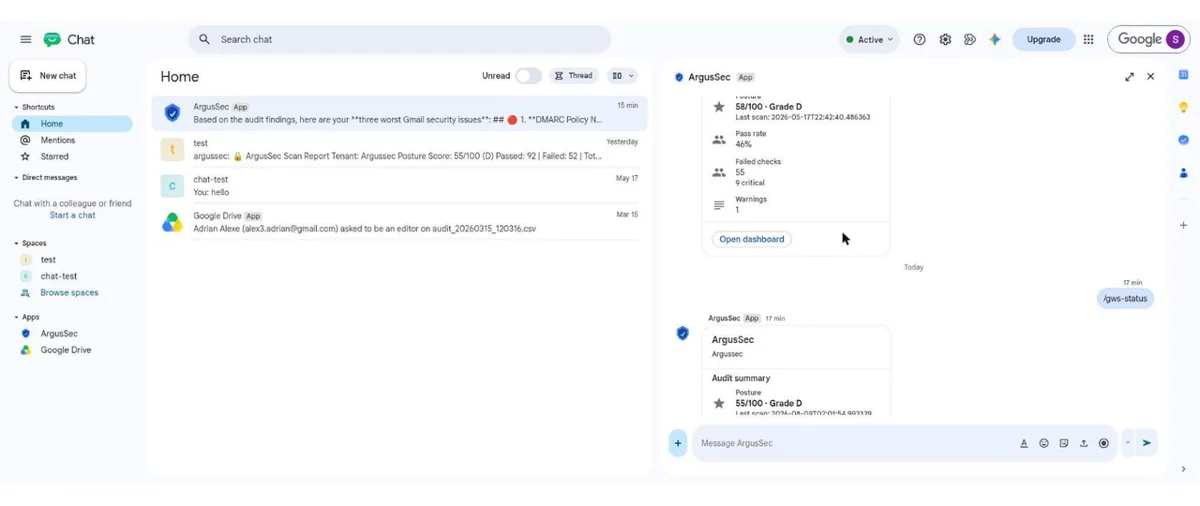Open the Google account avatar S
Viewport: 1200px width, 506px height.
tap(1174, 39)
